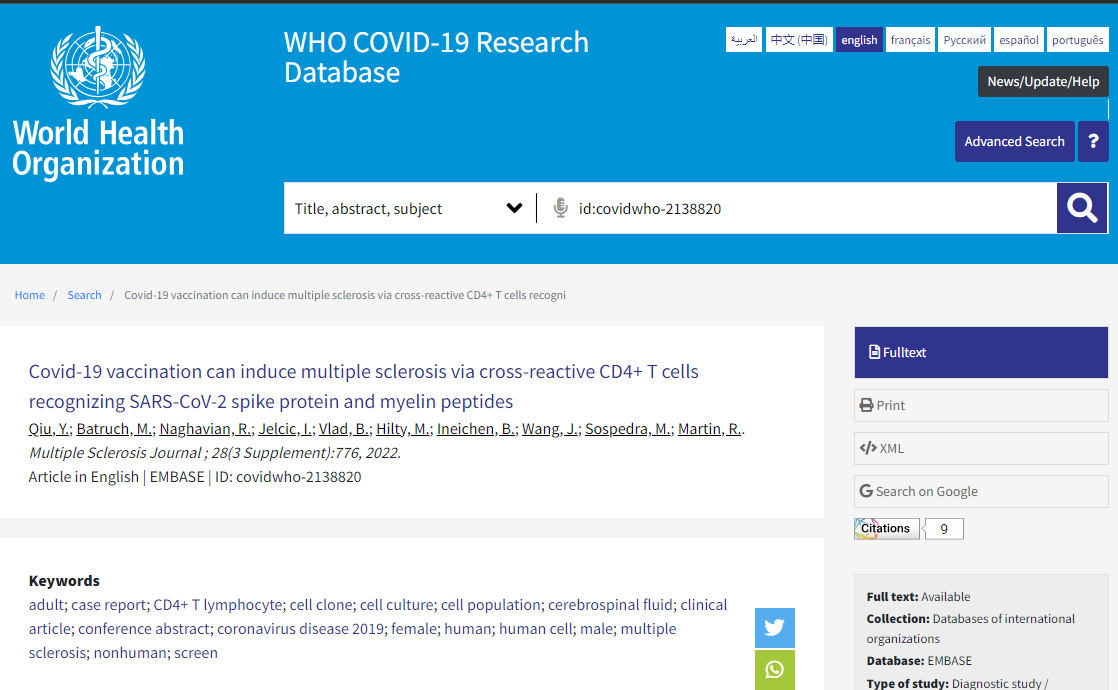Click the 'adult' keyword
1118x690 pixels.
(x=46, y=604)
